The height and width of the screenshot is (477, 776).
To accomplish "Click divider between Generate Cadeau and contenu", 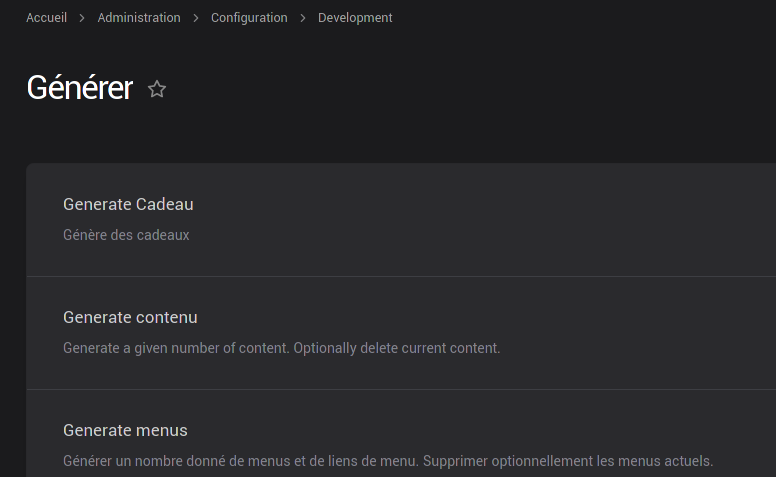I will pyautogui.click(x=400, y=276).
